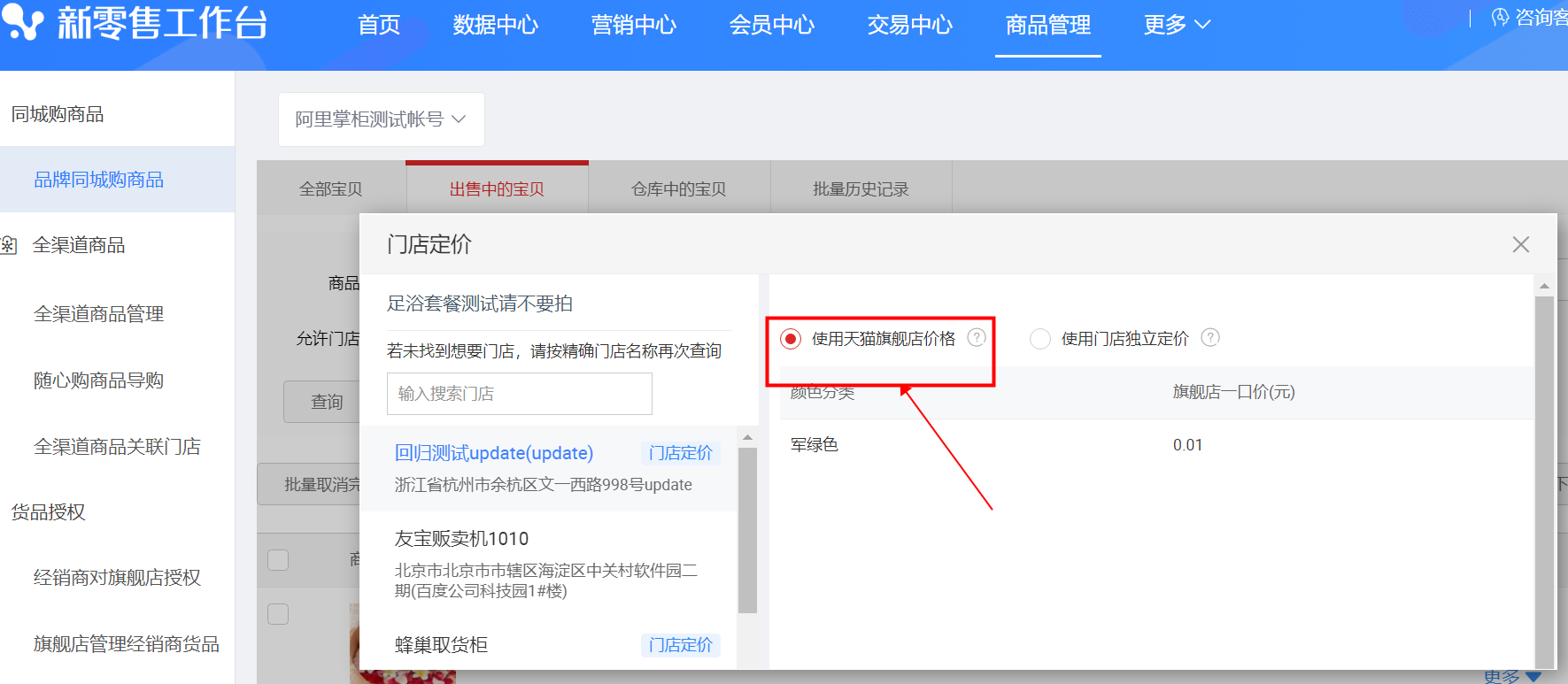Select 使用门店独立定价 radio button
Viewport: 1568px width, 684px height.
click(1040, 339)
